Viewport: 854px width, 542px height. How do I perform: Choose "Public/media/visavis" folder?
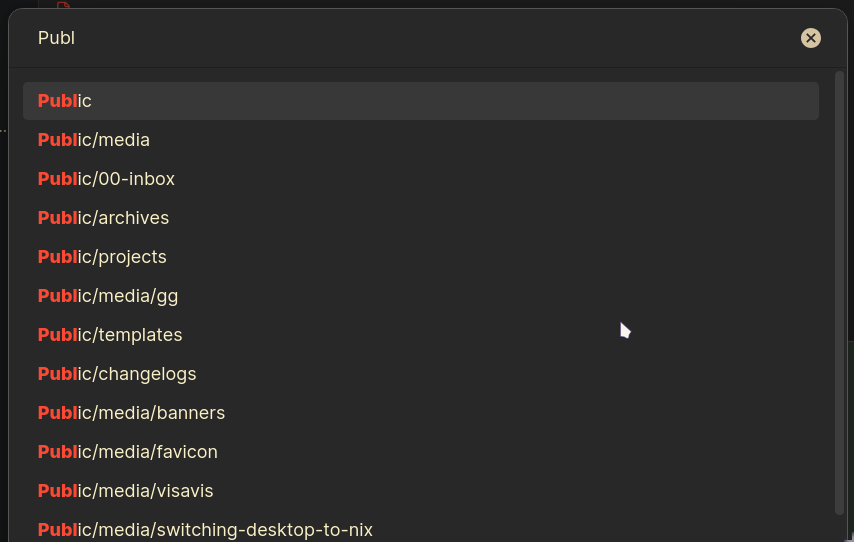[420, 491]
